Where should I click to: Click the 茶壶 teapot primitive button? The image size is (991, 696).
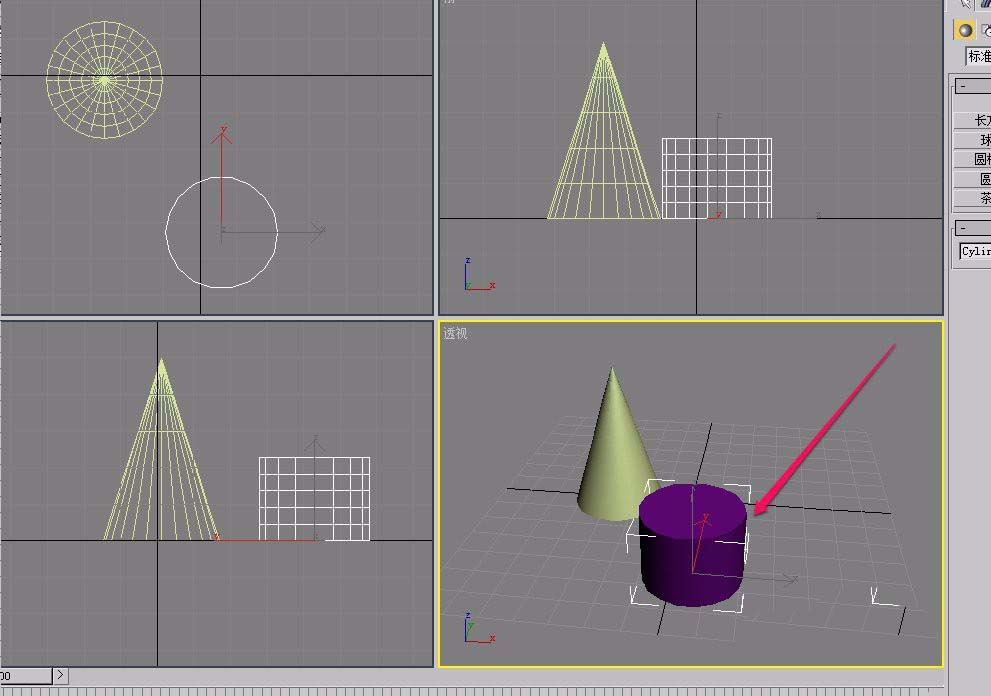point(977,198)
